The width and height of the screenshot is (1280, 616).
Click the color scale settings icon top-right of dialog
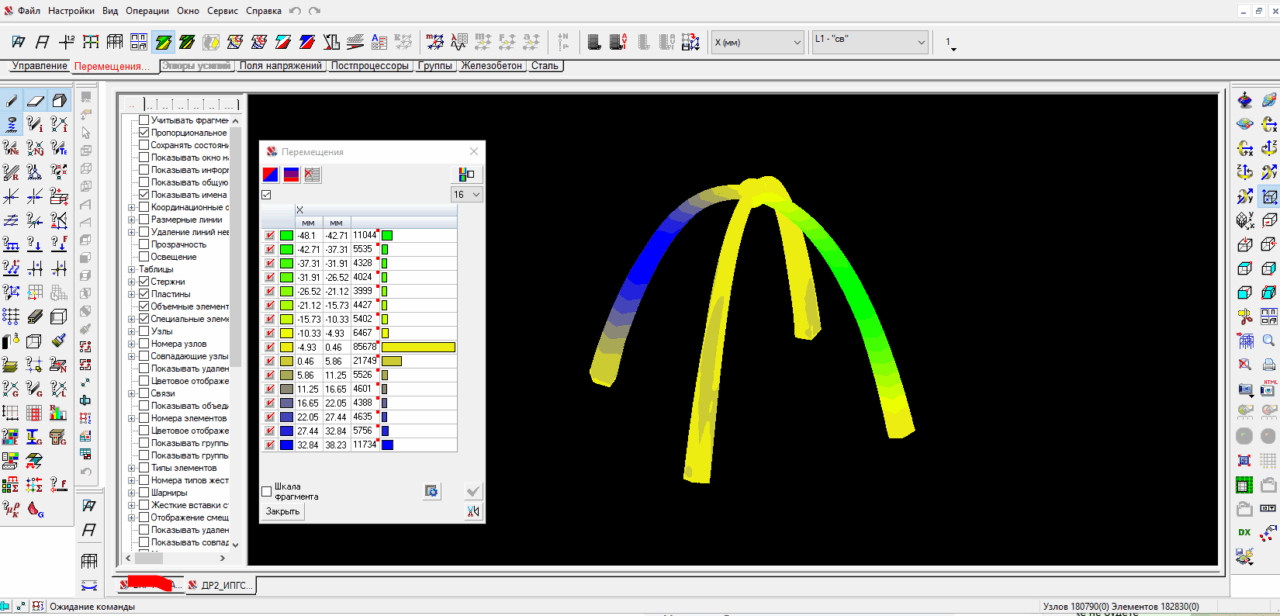[466, 174]
